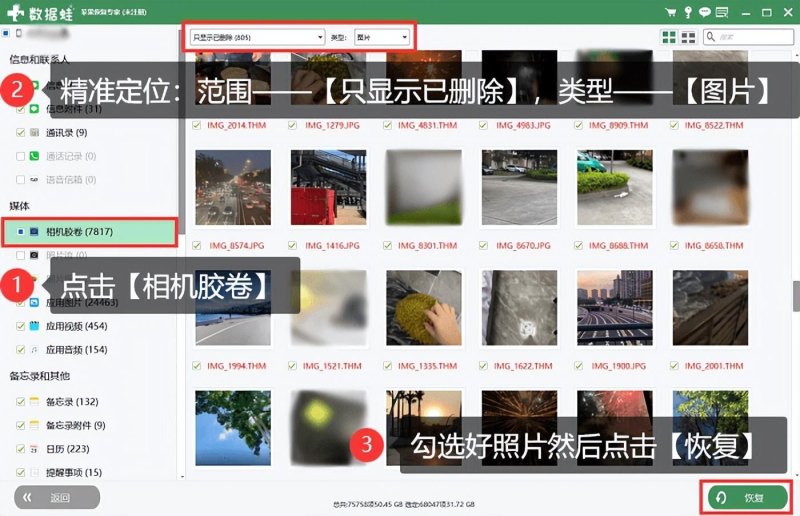Uncheck the 备忘录 (132) checkbox

tap(20, 402)
